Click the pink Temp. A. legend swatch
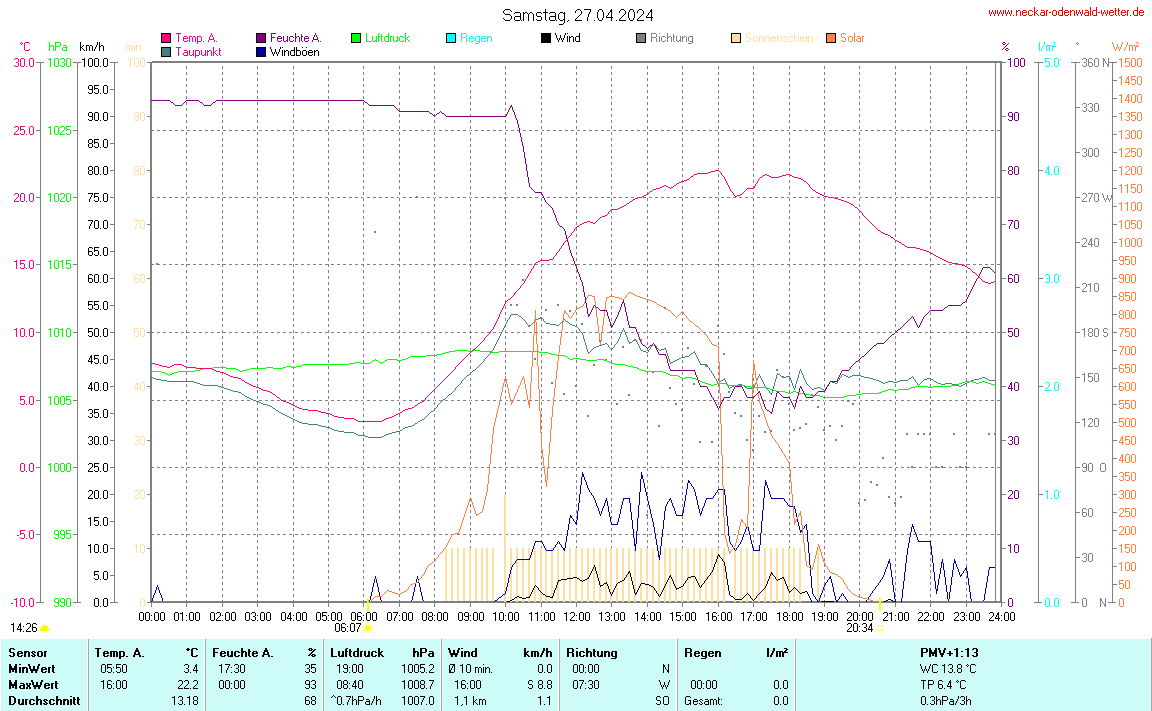This screenshot has height=711, width=1152. (166, 38)
